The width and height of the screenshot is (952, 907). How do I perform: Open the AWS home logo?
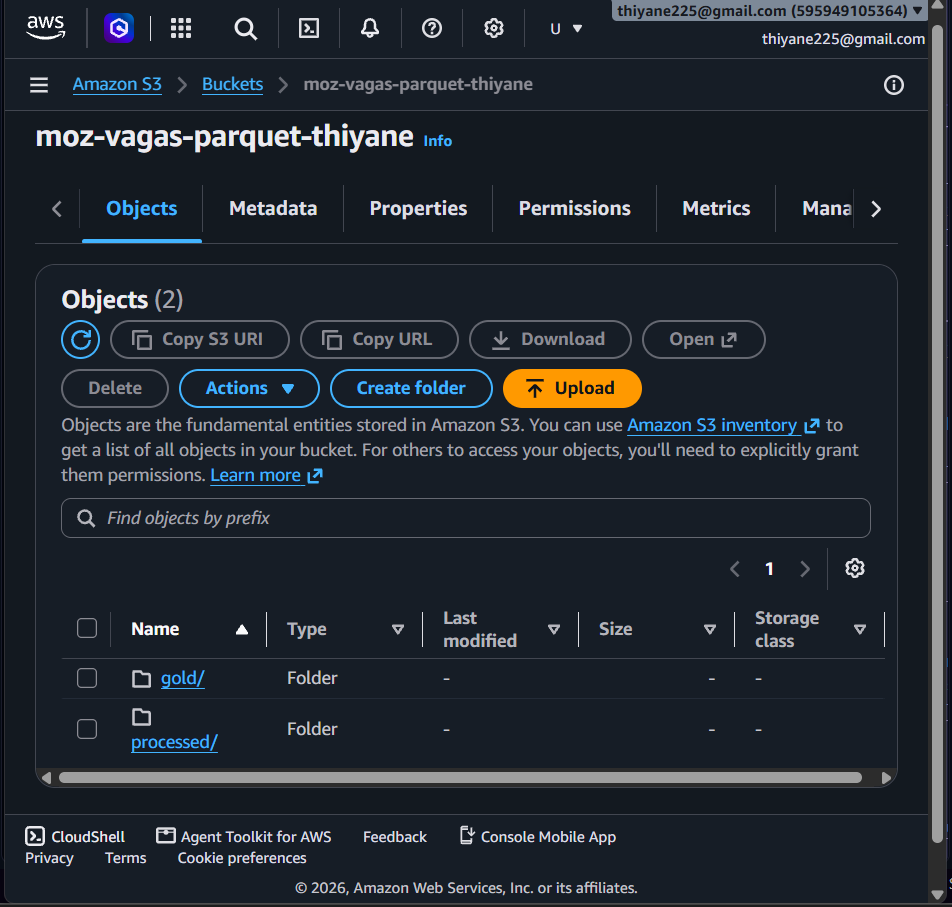click(46, 27)
